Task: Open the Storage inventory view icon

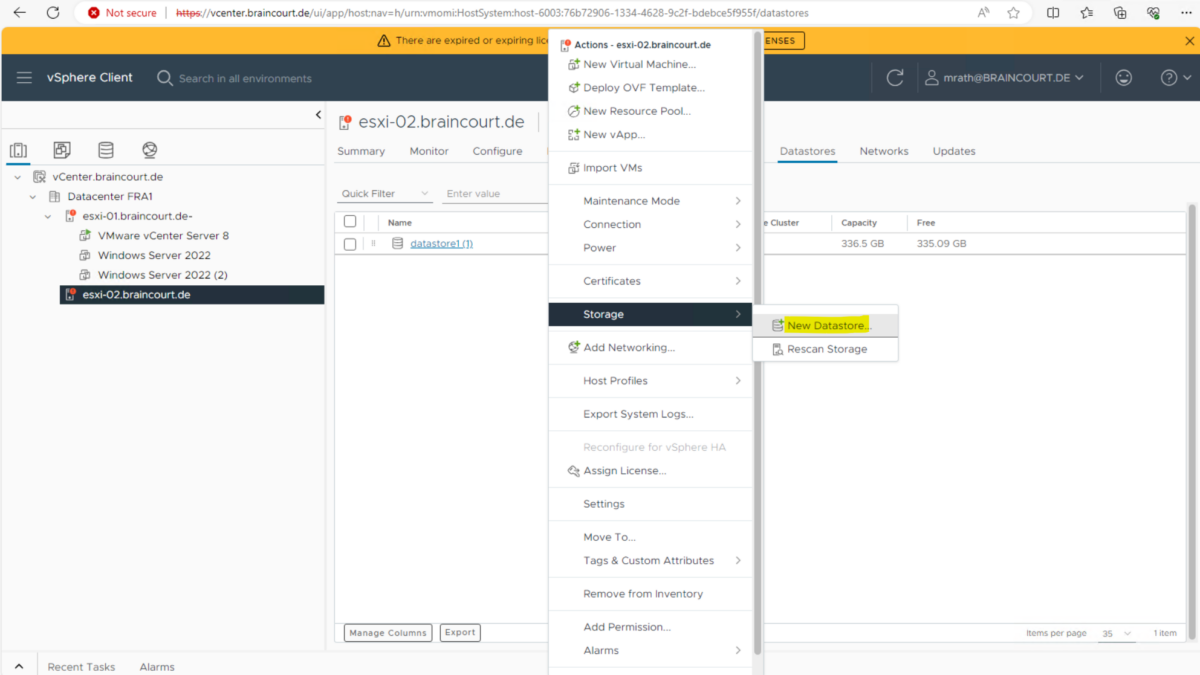Action: (x=106, y=150)
